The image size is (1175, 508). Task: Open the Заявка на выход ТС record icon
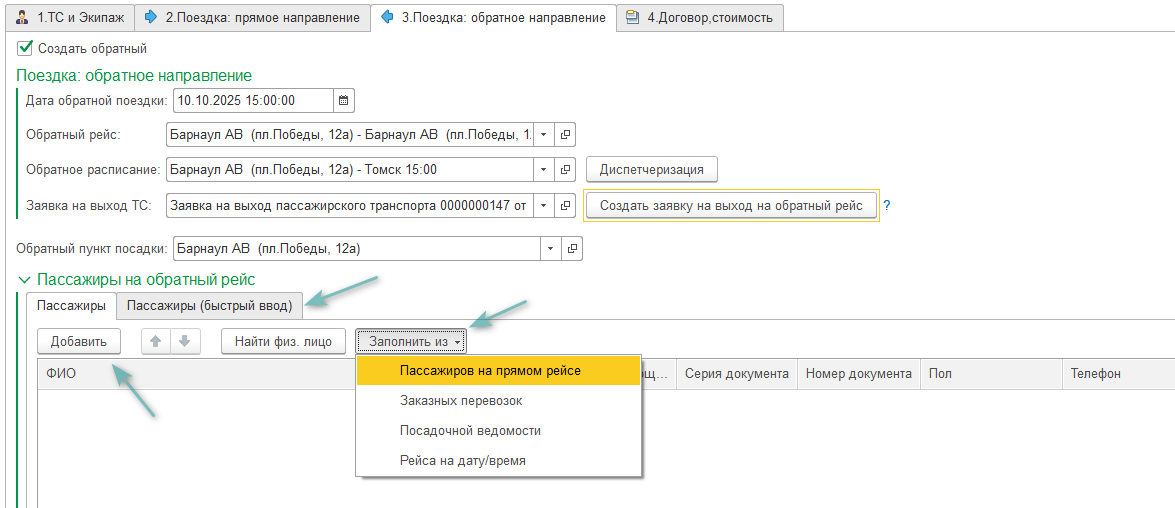[565, 206]
